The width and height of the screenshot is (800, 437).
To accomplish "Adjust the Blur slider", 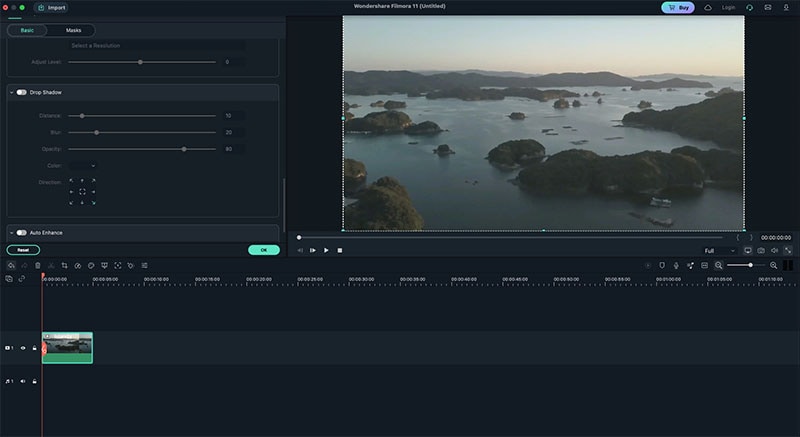I will click(142, 133).
